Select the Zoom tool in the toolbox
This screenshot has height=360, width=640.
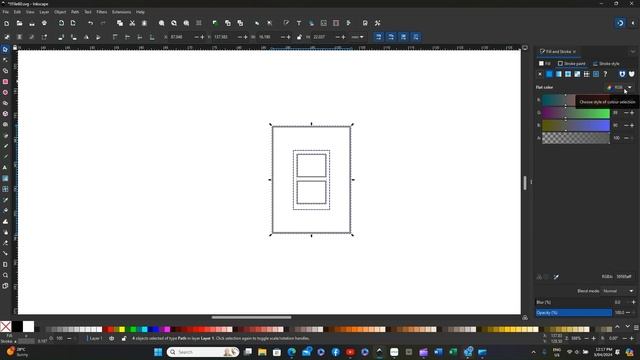[5, 275]
